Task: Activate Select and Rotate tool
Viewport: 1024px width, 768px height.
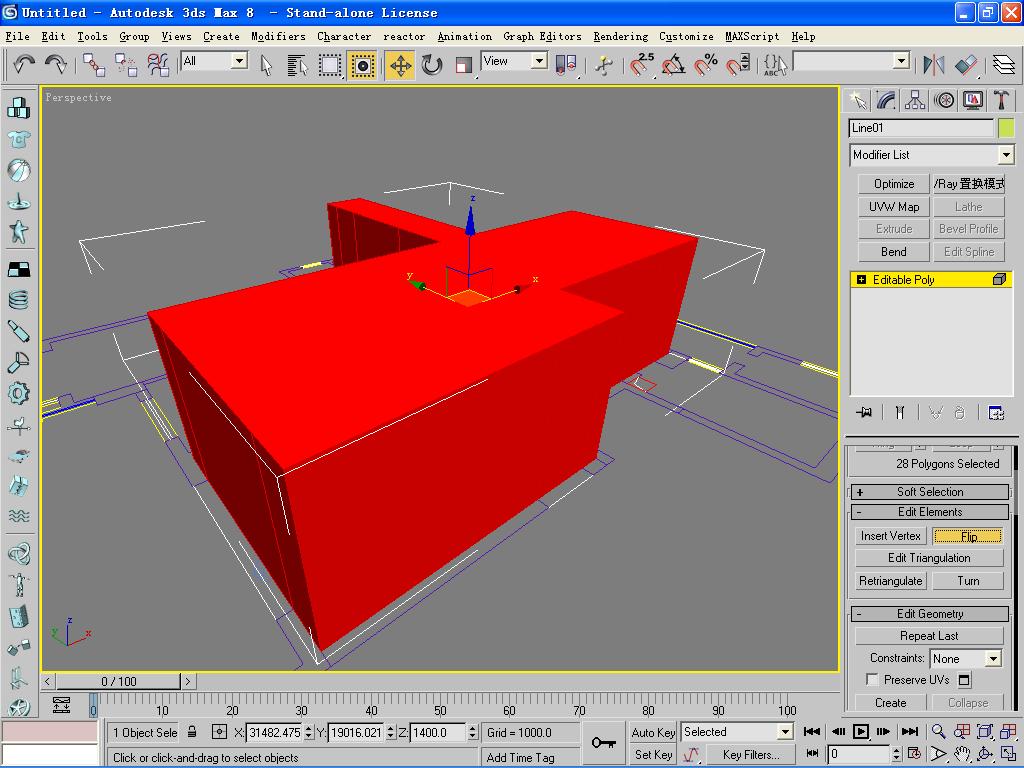Action: click(x=432, y=65)
